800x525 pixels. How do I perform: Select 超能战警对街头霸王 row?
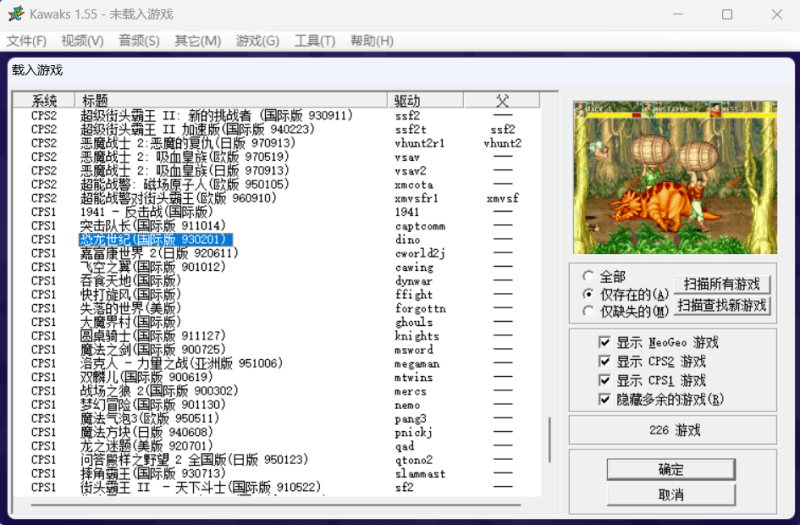point(276,198)
